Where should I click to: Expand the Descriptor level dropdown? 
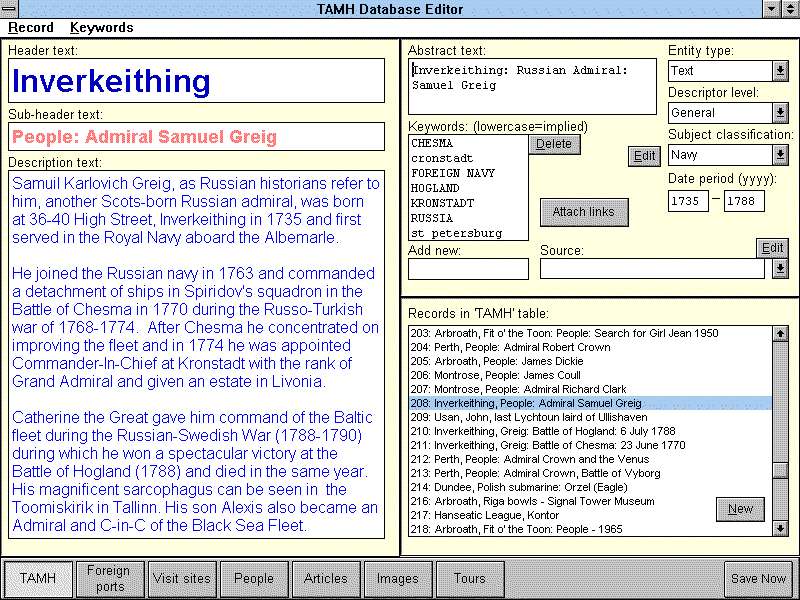pos(780,113)
